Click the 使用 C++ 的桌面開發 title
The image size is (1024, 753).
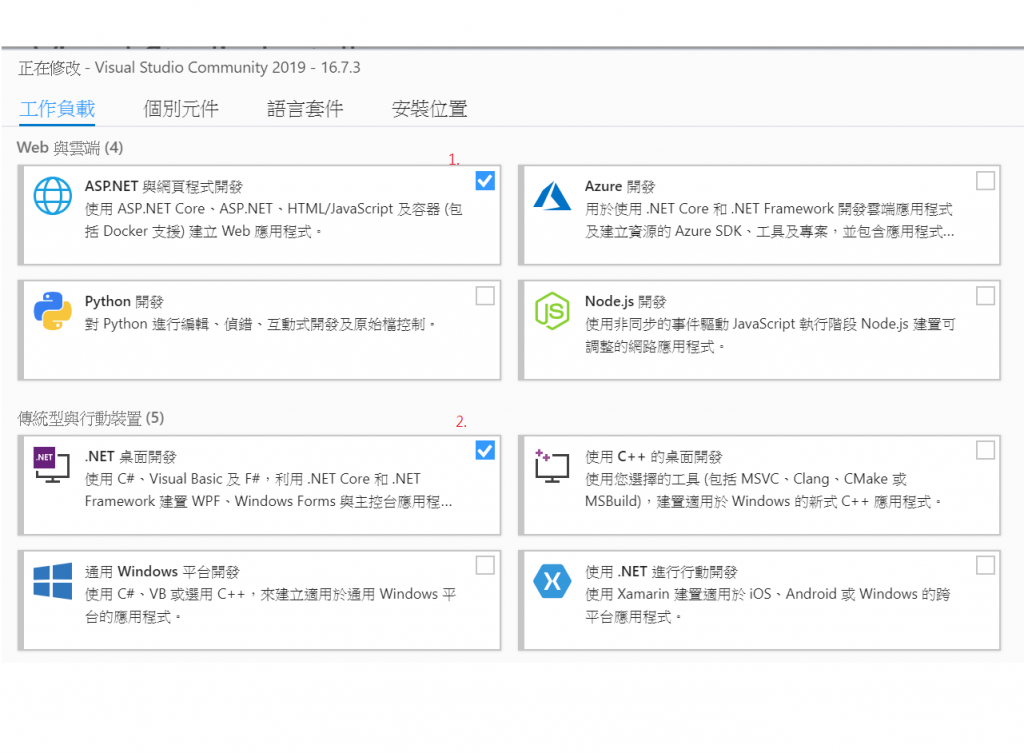pos(653,457)
